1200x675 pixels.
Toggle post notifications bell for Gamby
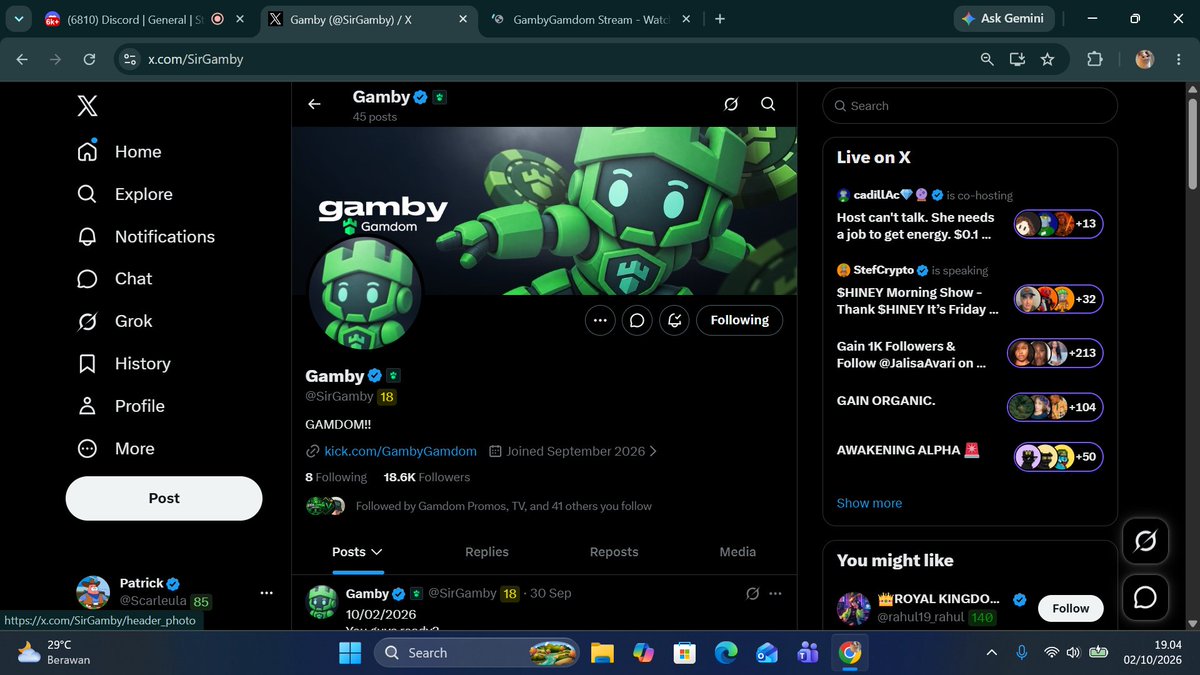tap(675, 320)
